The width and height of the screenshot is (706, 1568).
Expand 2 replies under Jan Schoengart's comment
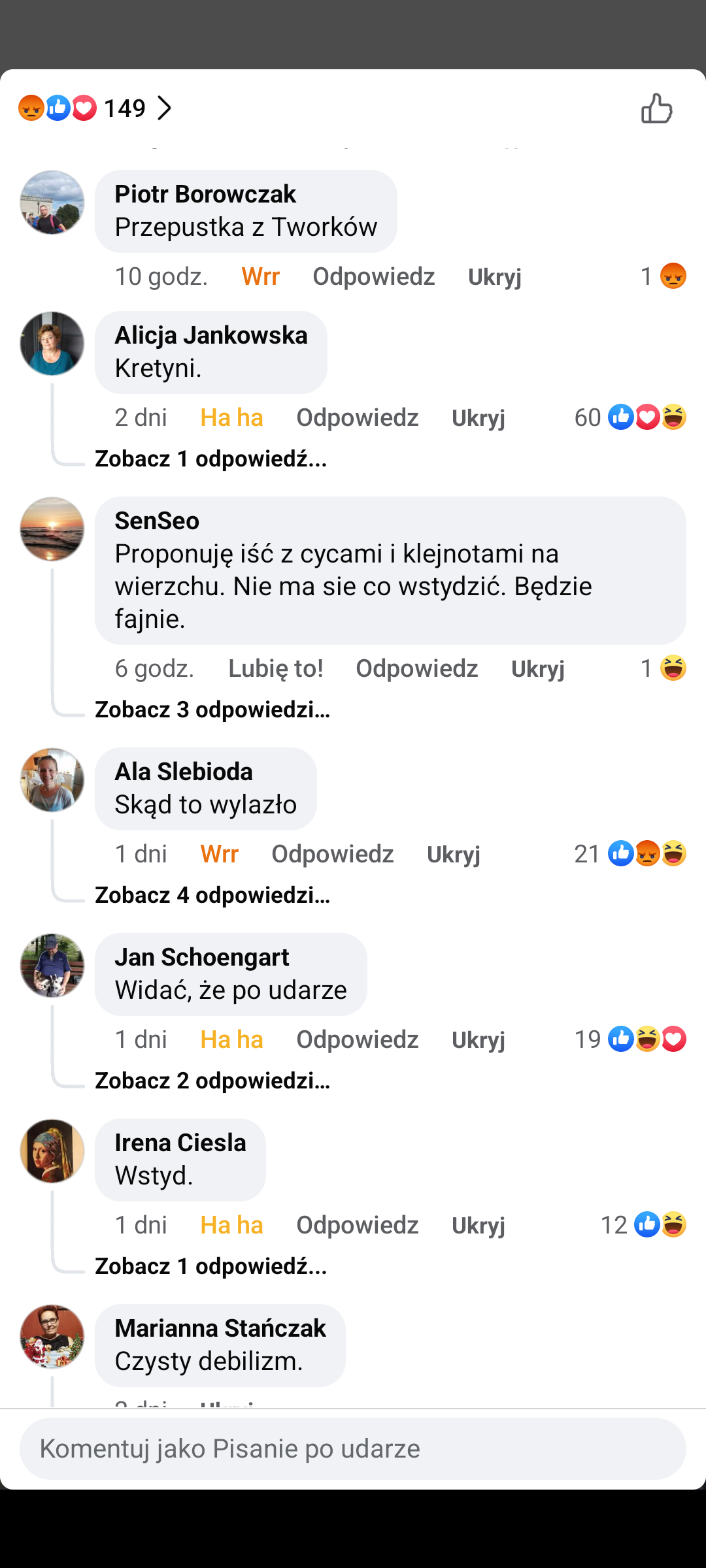(x=212, y=1081)
